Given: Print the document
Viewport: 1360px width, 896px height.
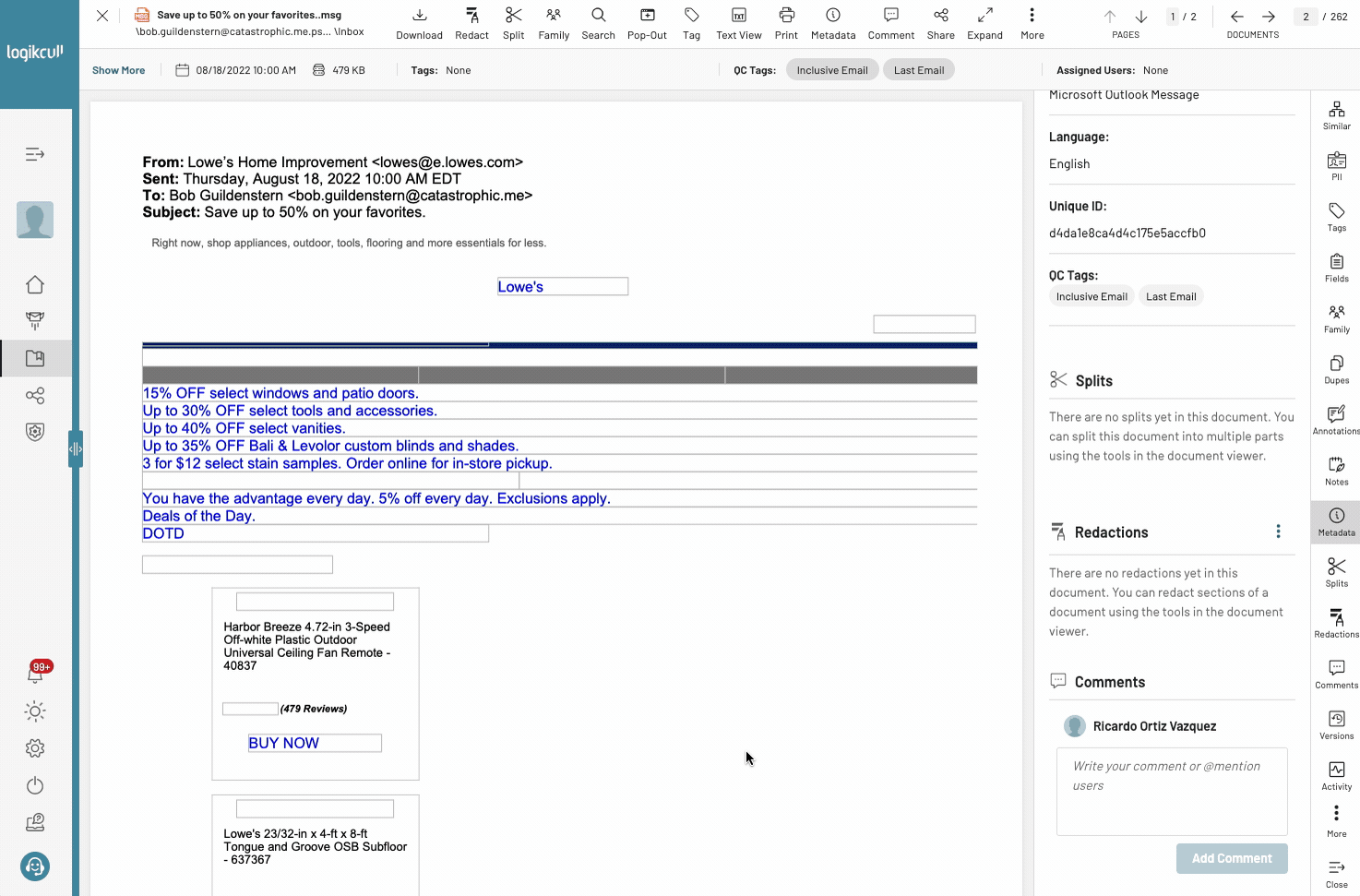Looking at the screenshot, I should [786, 24].
